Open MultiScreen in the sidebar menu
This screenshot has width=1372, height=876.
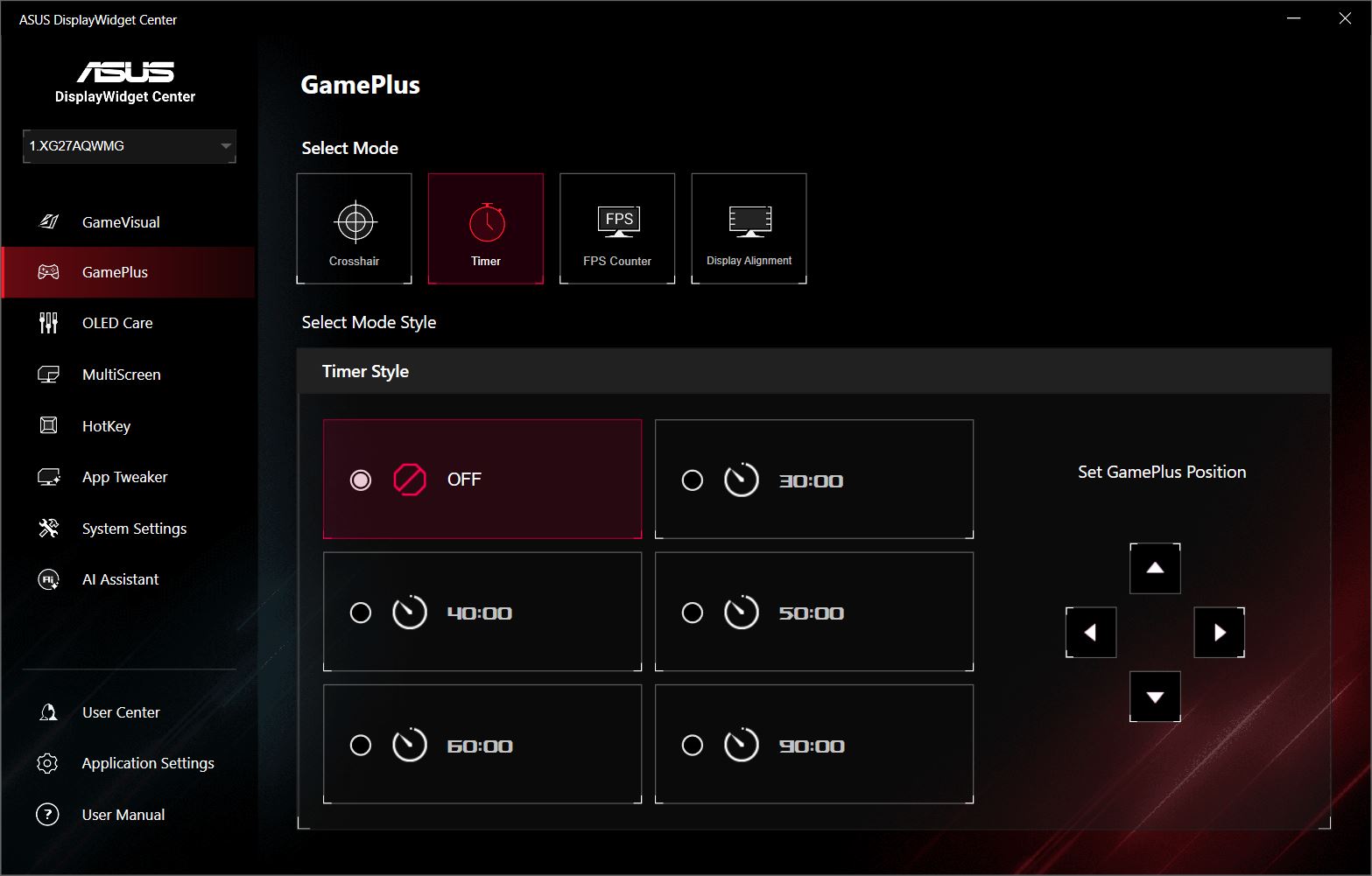point(128,375)
